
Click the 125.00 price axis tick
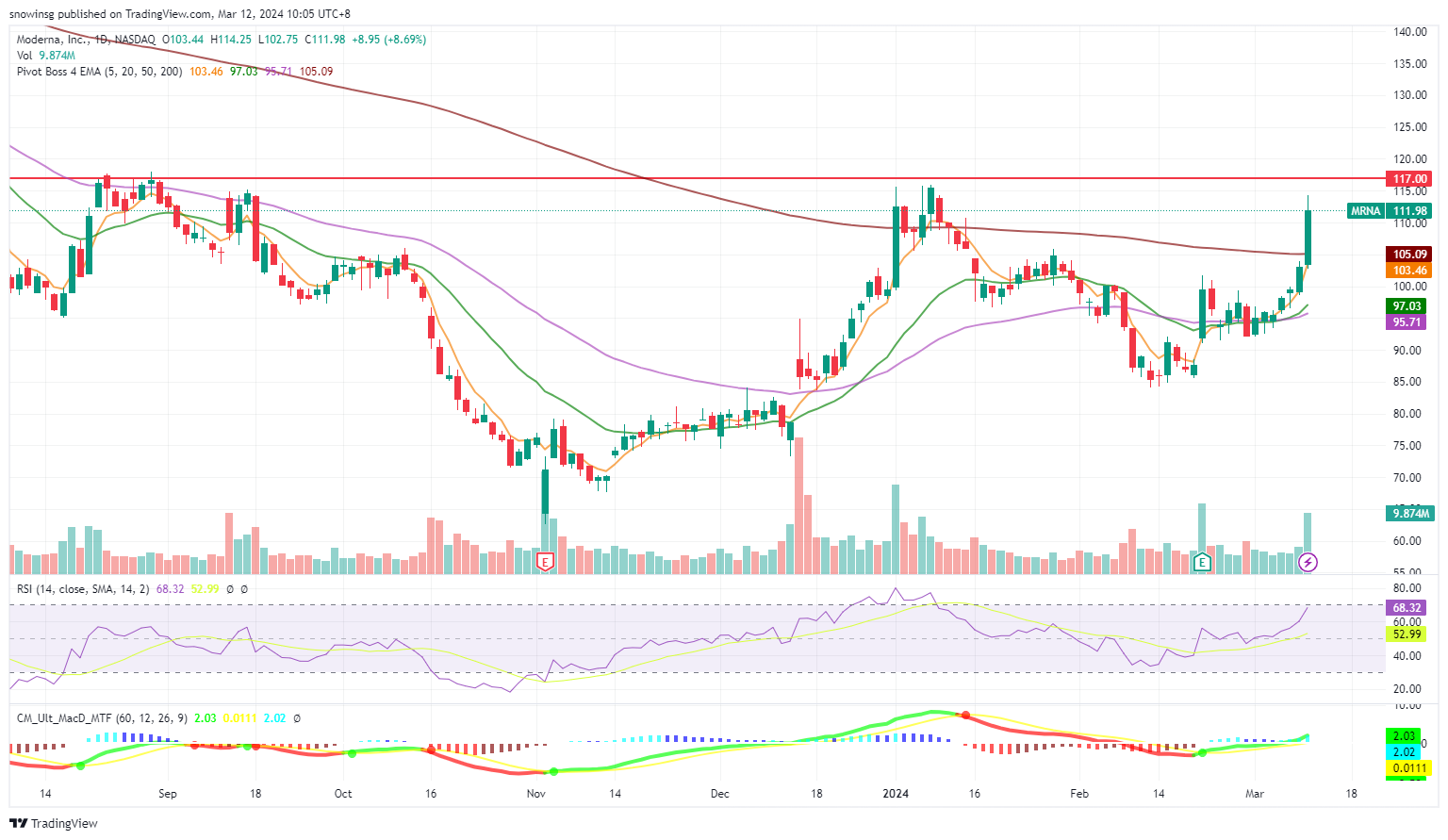pos(1410,127)
